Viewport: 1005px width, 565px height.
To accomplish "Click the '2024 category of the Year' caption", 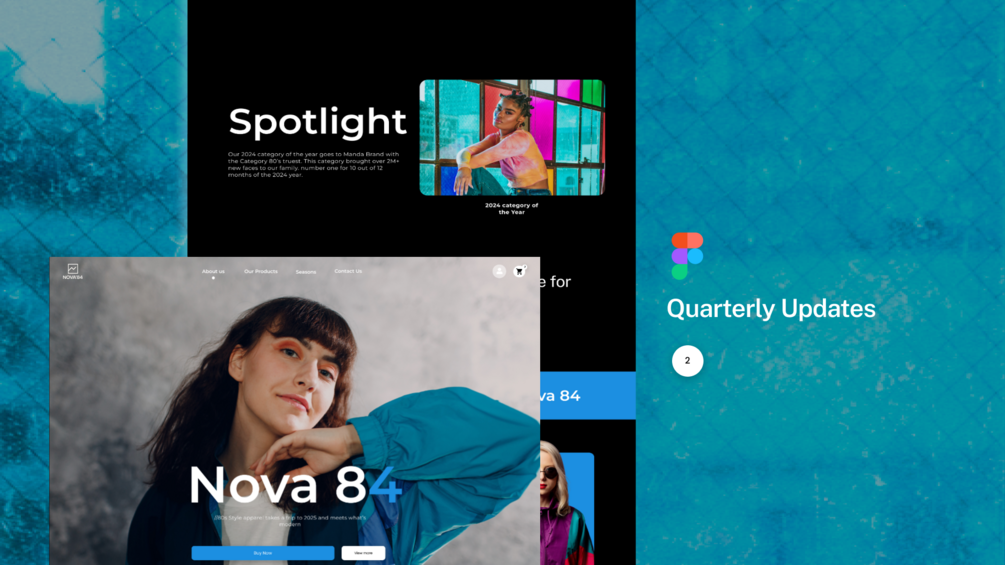I will pyautogui.click(x=511, y=208).
